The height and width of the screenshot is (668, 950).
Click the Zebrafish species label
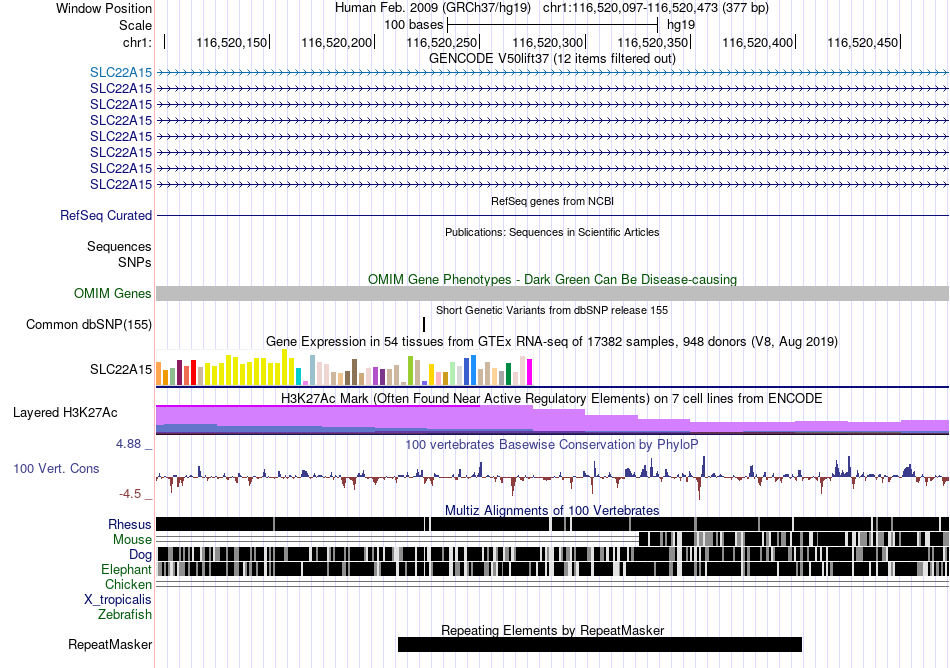124,614
